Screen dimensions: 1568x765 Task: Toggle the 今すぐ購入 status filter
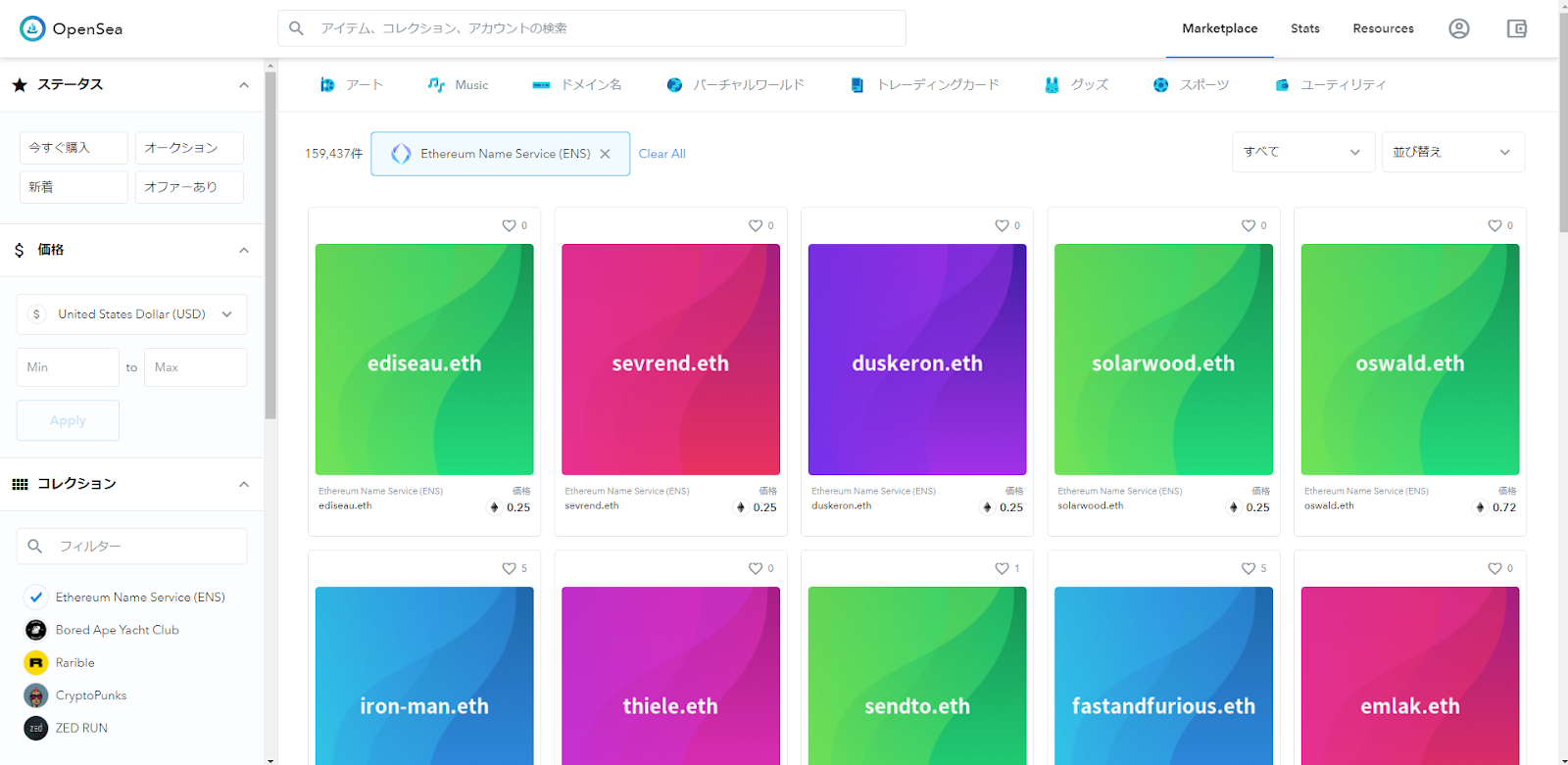coord(73,148)
